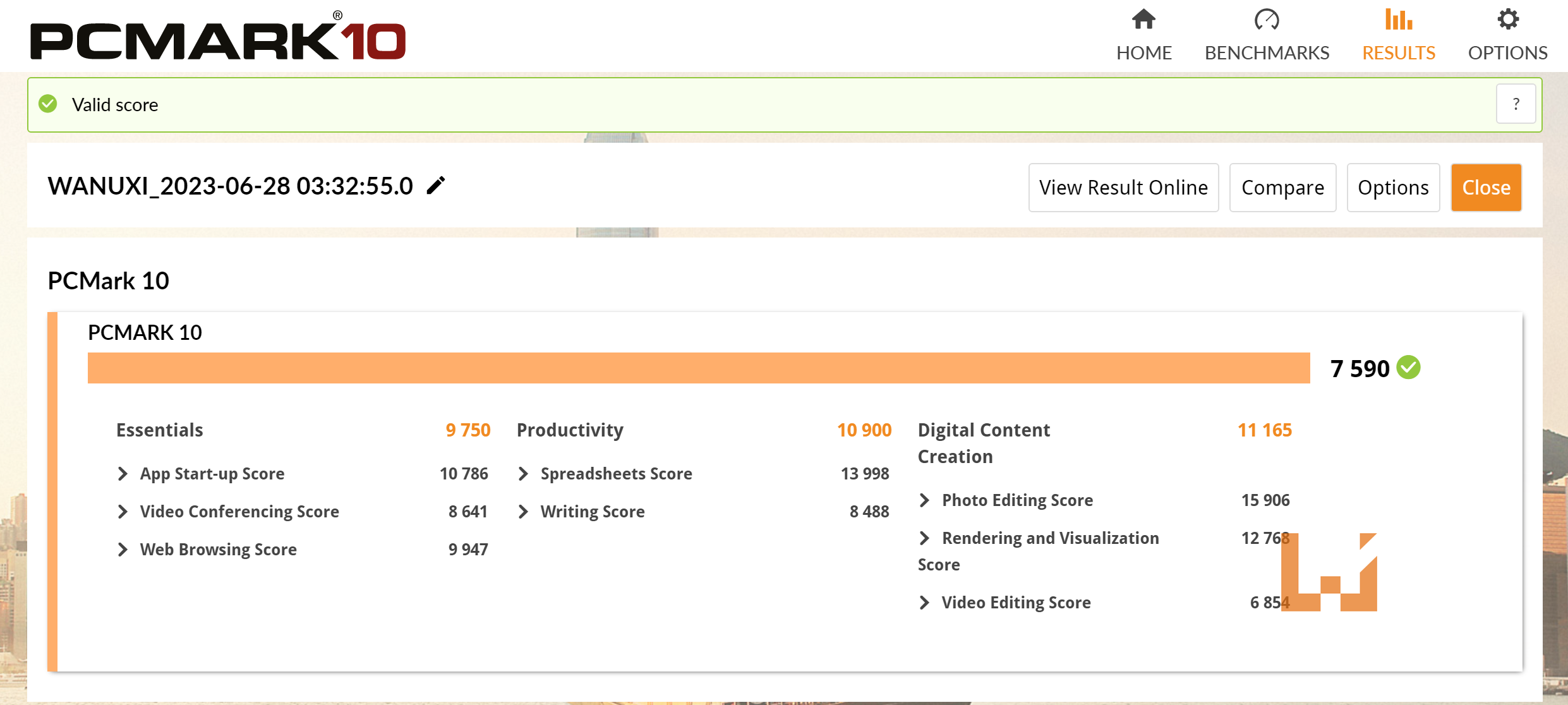Expand Spreadsheets Score breakdown
The height and width of the screenshot is (705, 1568).
coord(523,474)
